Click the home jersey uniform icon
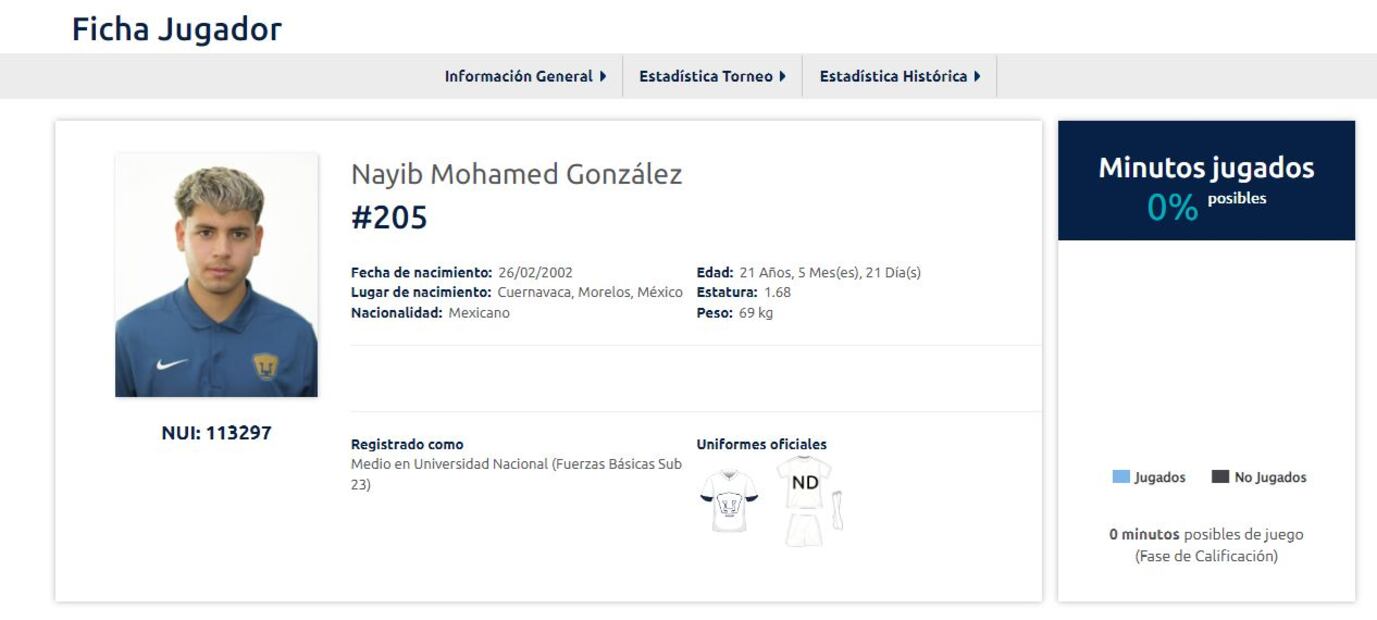Image resolution: width=1377 pixels, height=620 pixels. tap(728, 499)
